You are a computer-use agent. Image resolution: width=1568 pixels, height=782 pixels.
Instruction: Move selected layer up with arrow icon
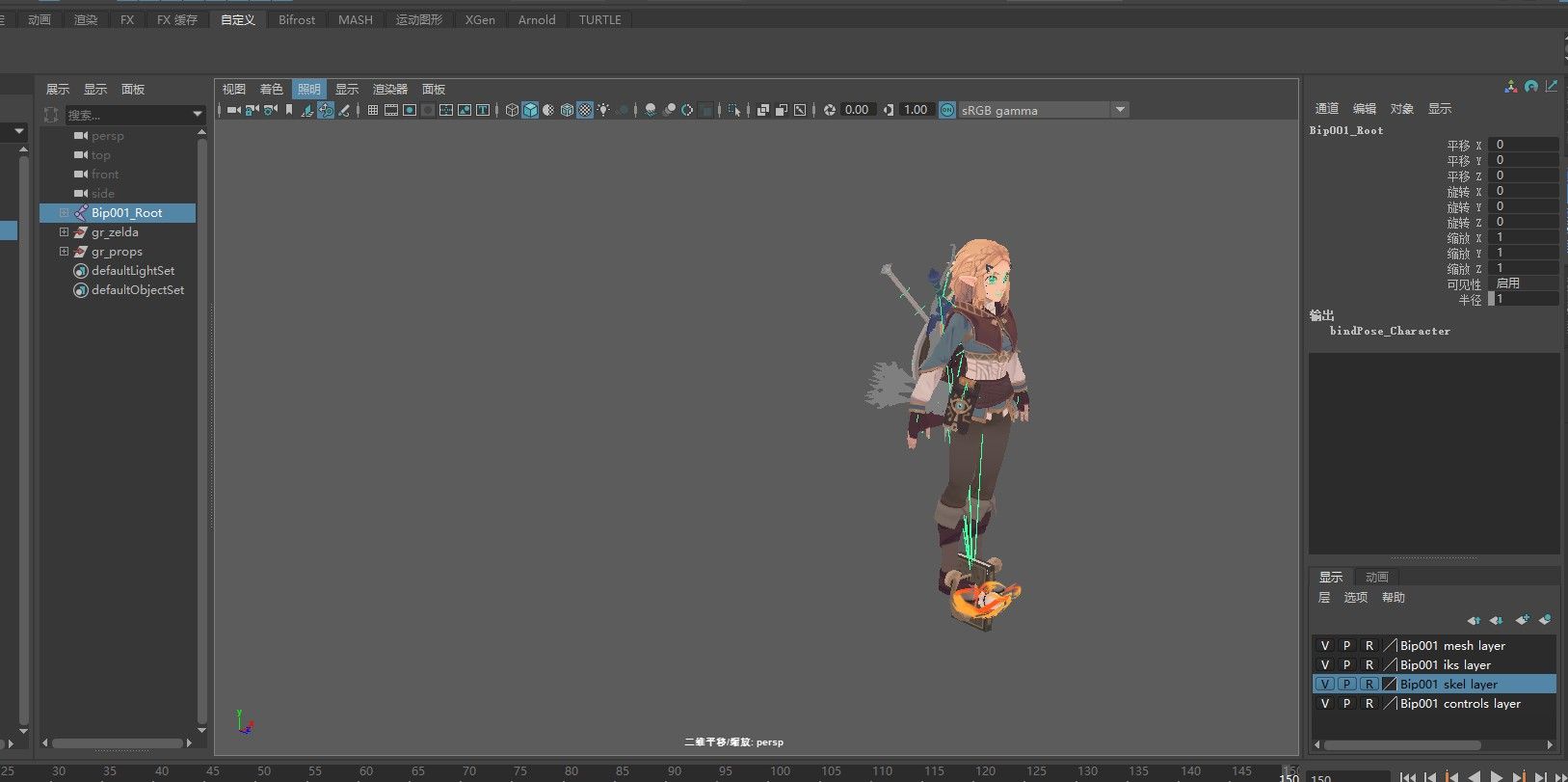[x=1474, y=620]
